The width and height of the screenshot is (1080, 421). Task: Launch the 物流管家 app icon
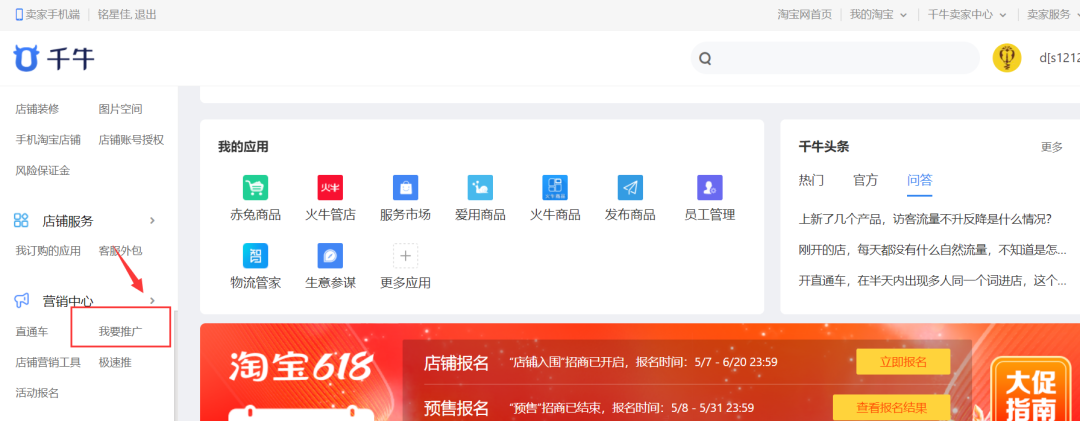point(255,256)
